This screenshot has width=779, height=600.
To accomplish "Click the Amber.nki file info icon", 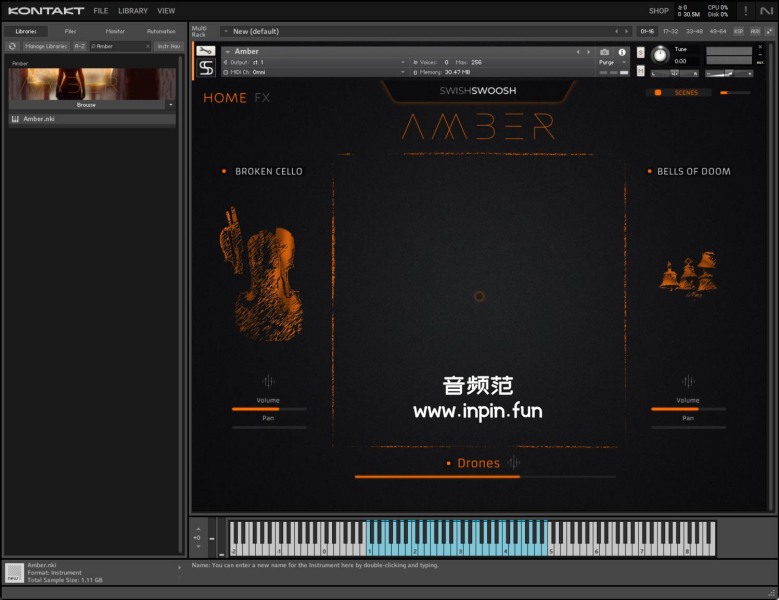I will tap(14, 572).
